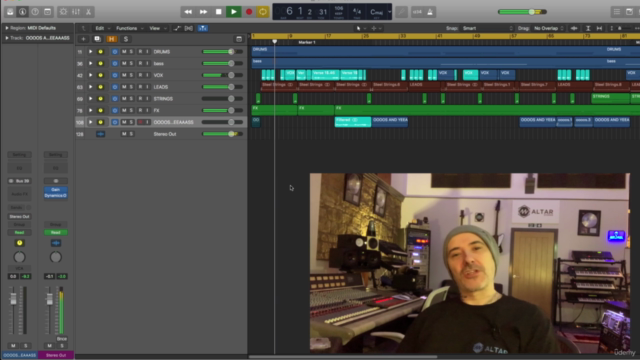Mute the DRUMS track
This screenshot has width=640, height=360.
click(124, 52)
